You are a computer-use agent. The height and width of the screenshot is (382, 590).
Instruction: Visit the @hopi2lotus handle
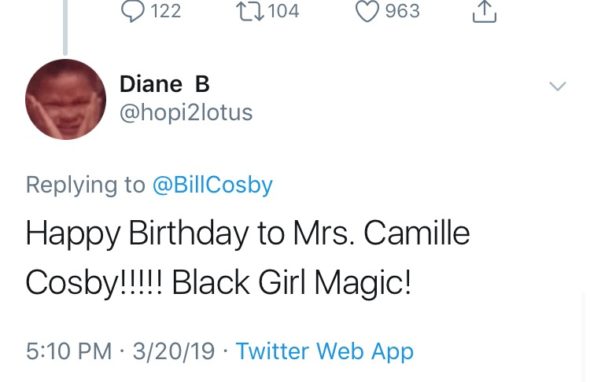(x=186, y=113)
